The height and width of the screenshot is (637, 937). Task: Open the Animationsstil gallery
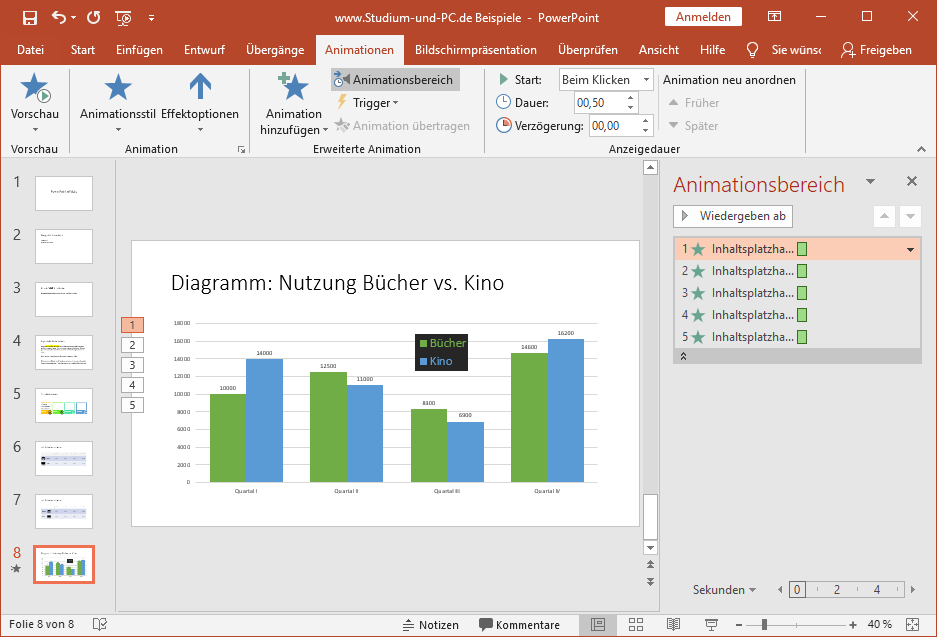click(x=118, y=101)
